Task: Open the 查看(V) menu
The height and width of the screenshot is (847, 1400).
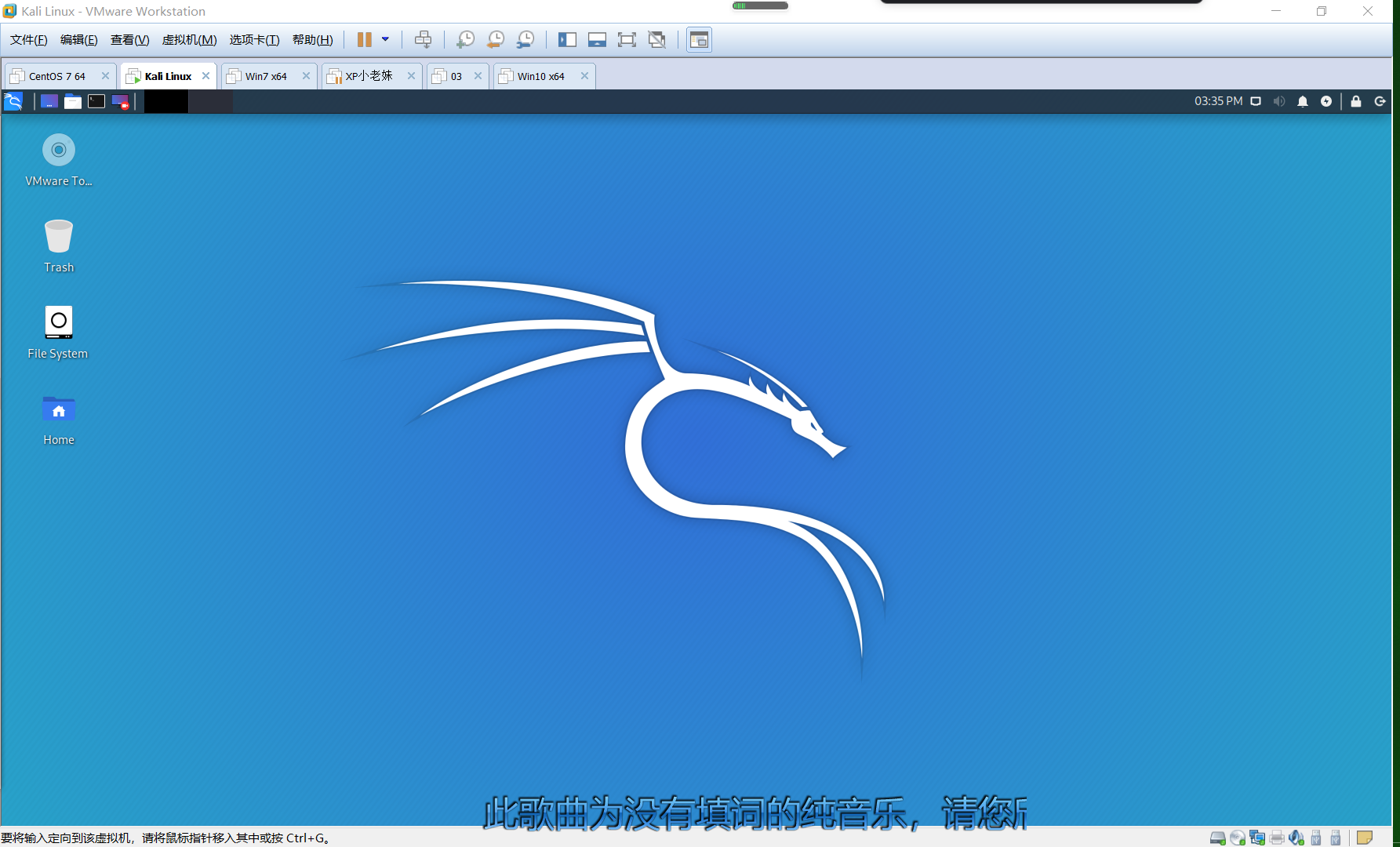Action: point(129,40)
